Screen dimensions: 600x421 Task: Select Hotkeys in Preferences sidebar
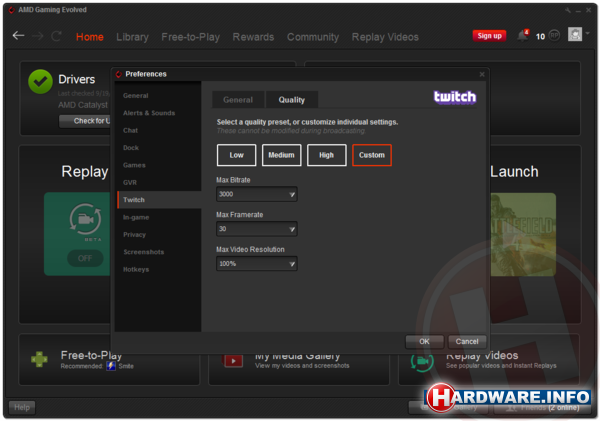(159, 269)
